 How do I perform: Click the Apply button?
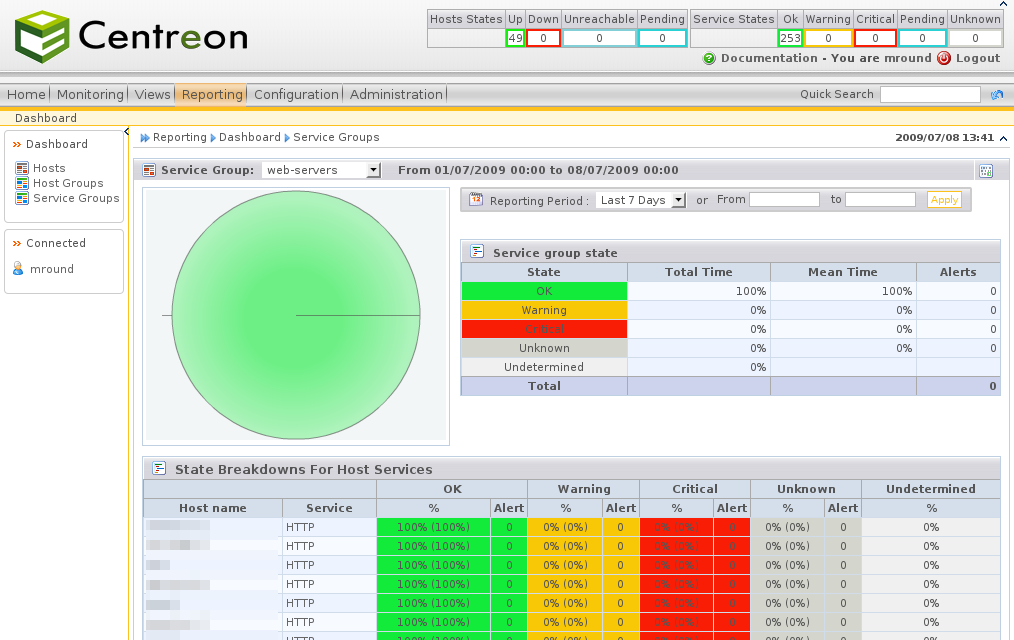(944, 200)
